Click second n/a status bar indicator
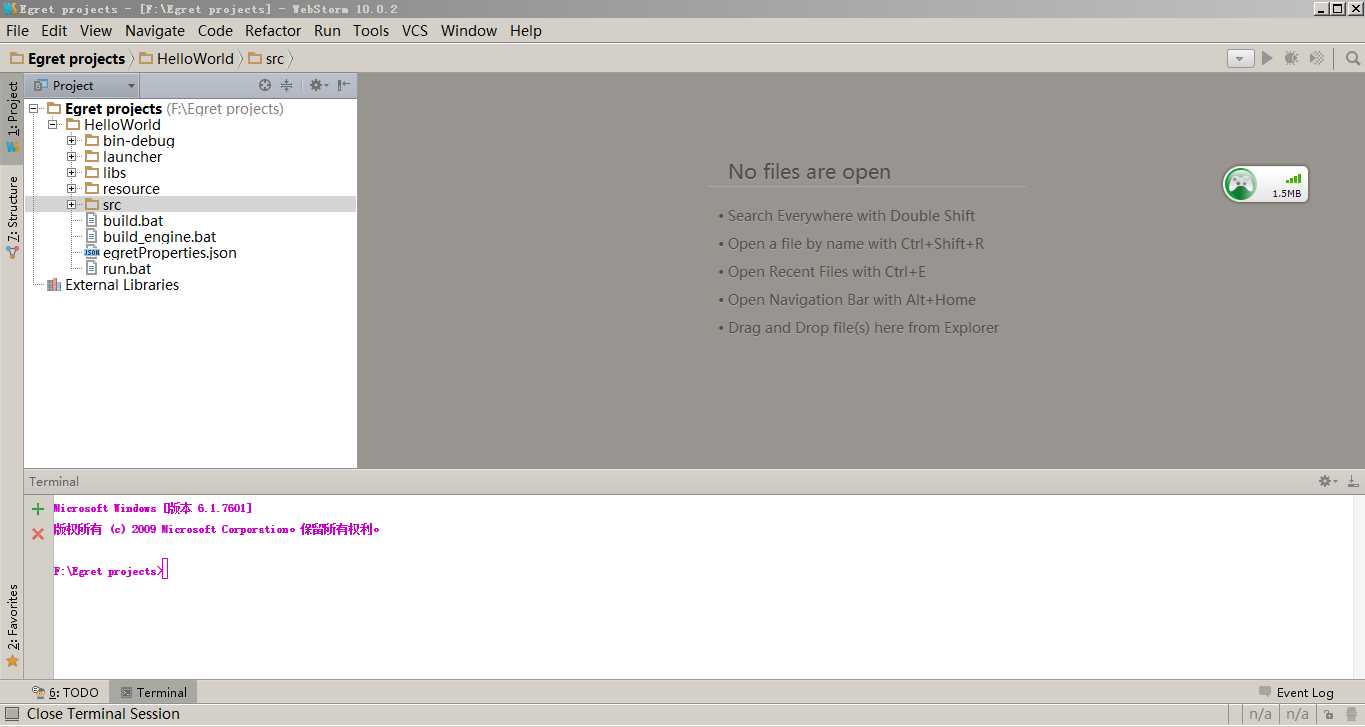Image resolution: width=1365 pixels, height=727 pixels. [1297, 714]
